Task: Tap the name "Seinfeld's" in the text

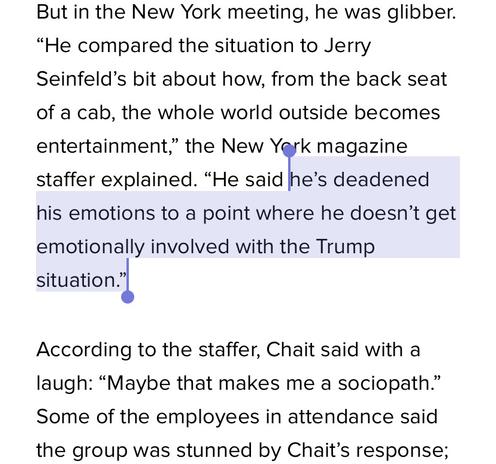Action: [81, 79]
